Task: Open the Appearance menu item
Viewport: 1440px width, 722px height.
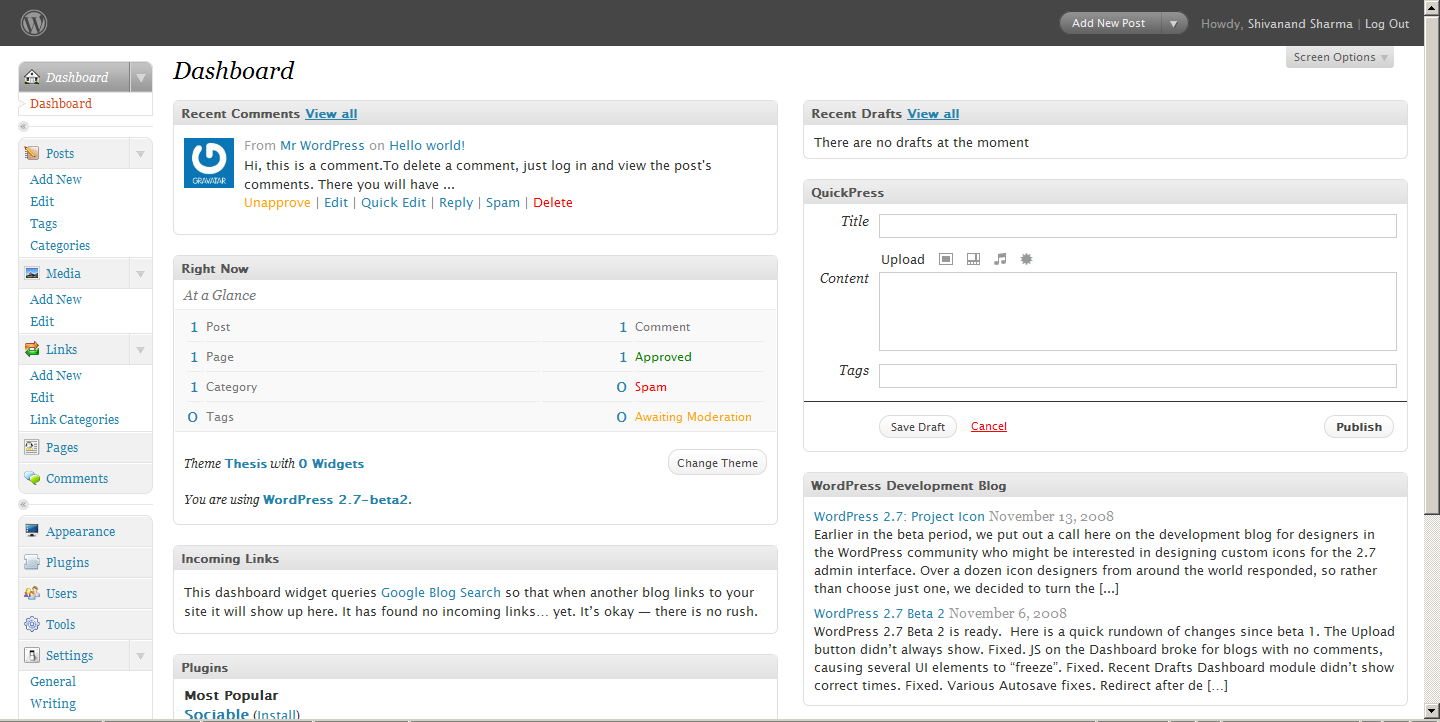Action: tap(80, 531)
